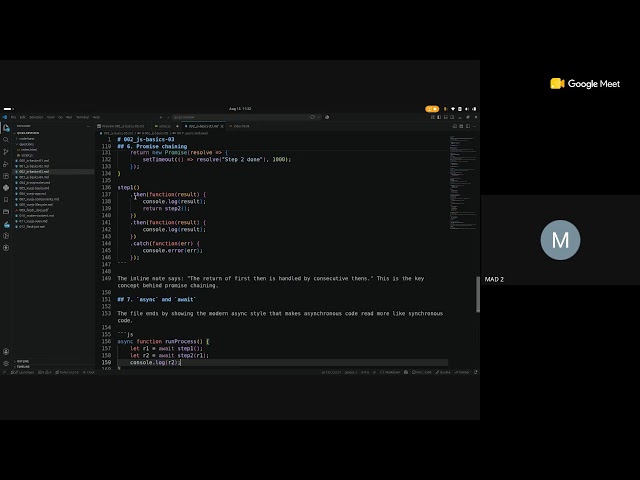The height and width of the screenshot is (480, 640).
Task: Open editor More Actions ellipsis
Action: pyautogui.click(x=474, y=126)
